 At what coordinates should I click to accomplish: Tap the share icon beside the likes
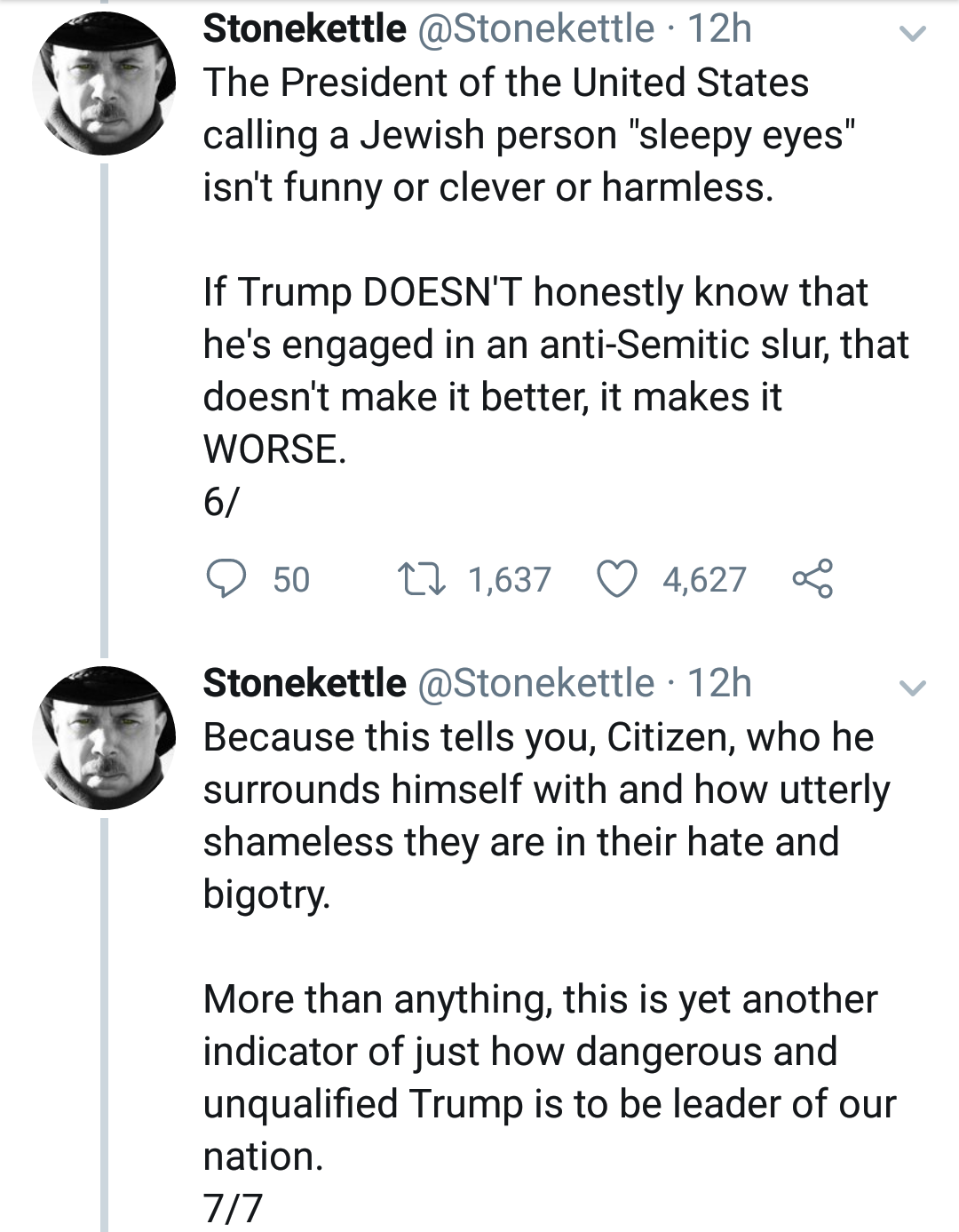(812, 578)
